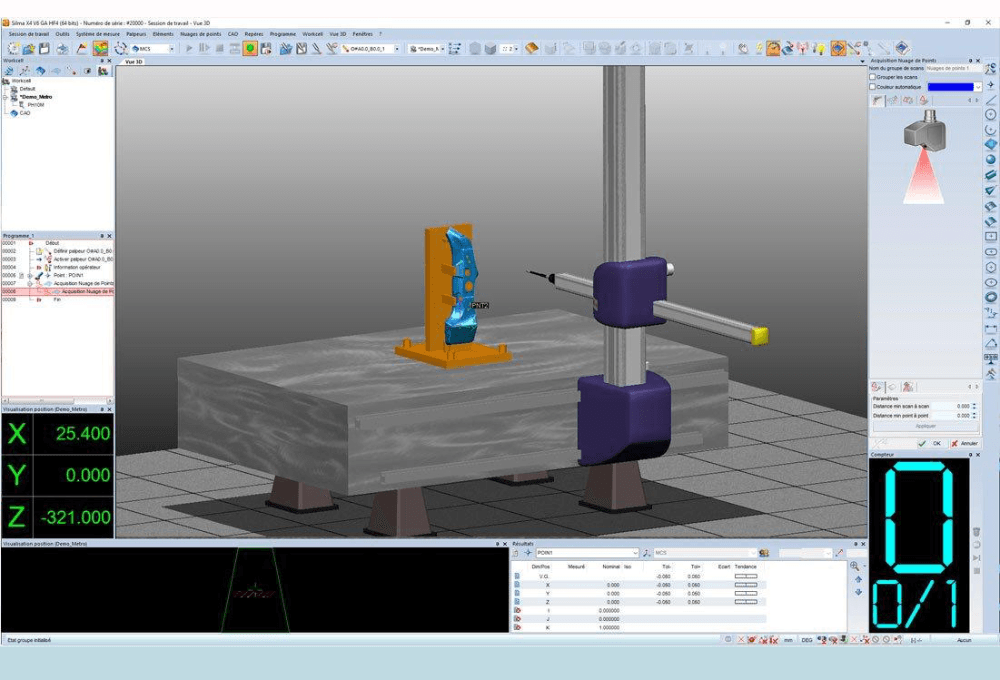Click the up arrow in Résultats panel
Image resolution: width=1000 pixels, height=680 pixels.
858,580
